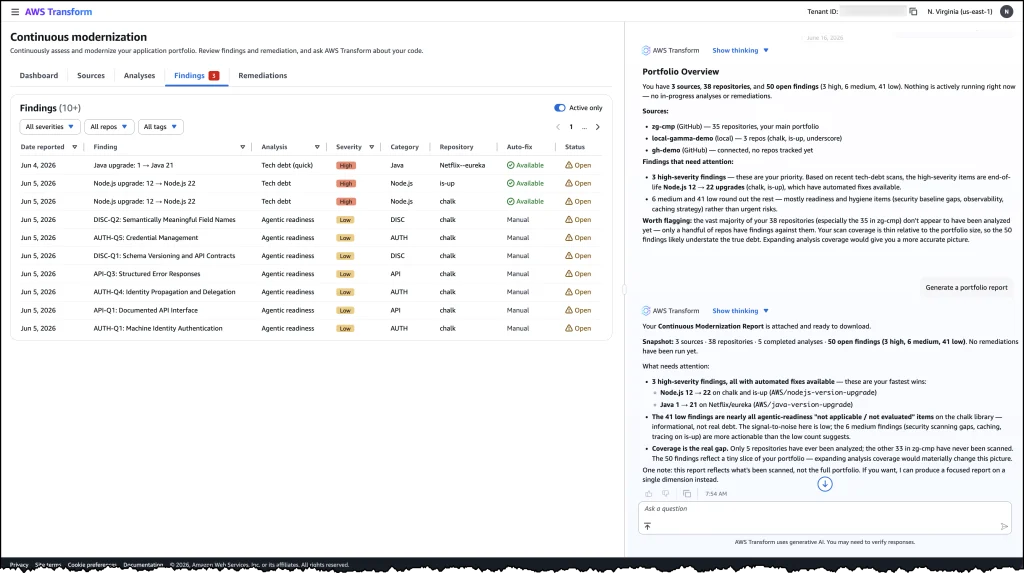The width and height of the screenshot is (1024, 573).
Task: Click Low severity badge for DISC-Q2 row
Action: tap(345, 220)
